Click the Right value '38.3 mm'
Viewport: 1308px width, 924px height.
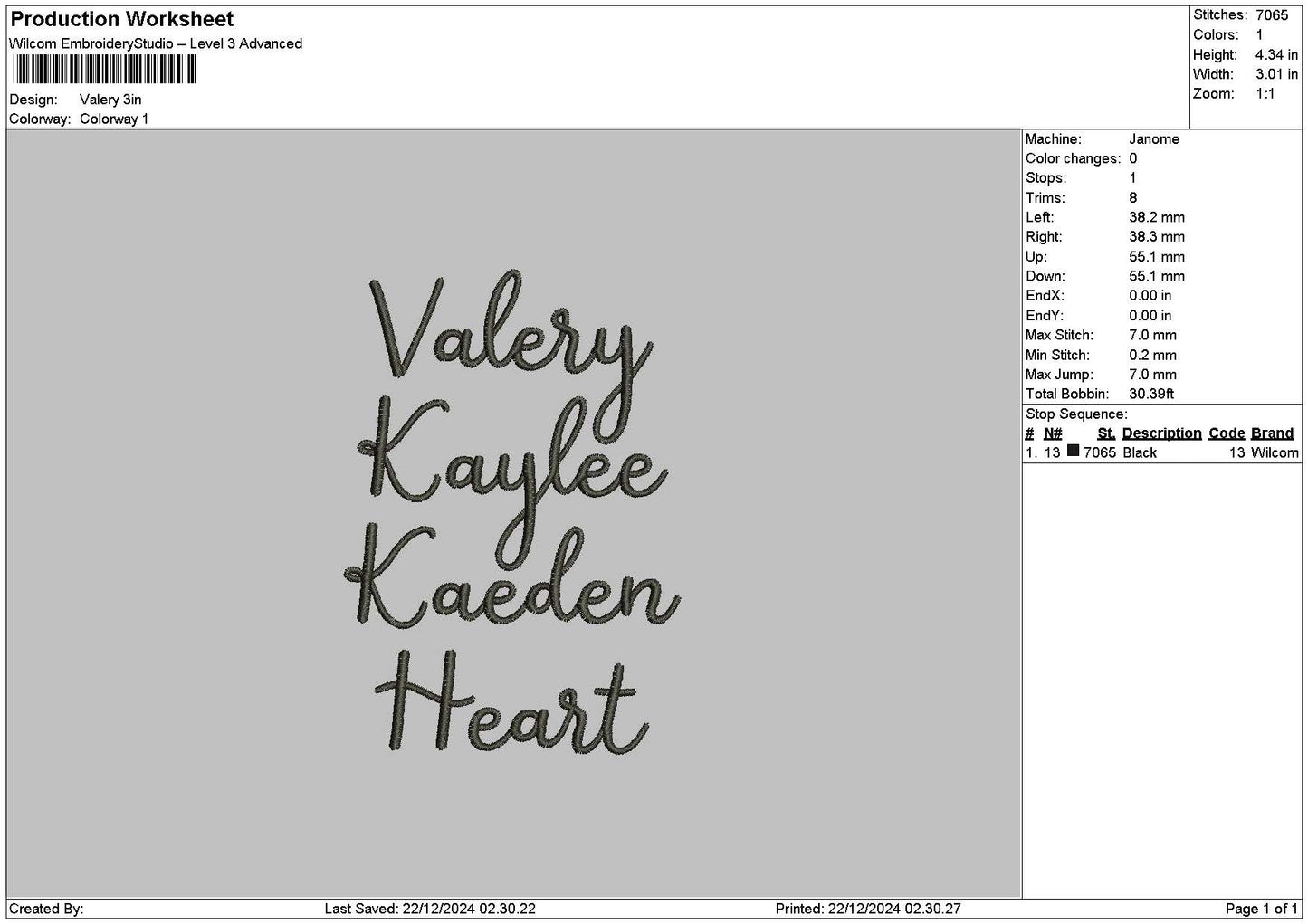(x=1157, y=237)
